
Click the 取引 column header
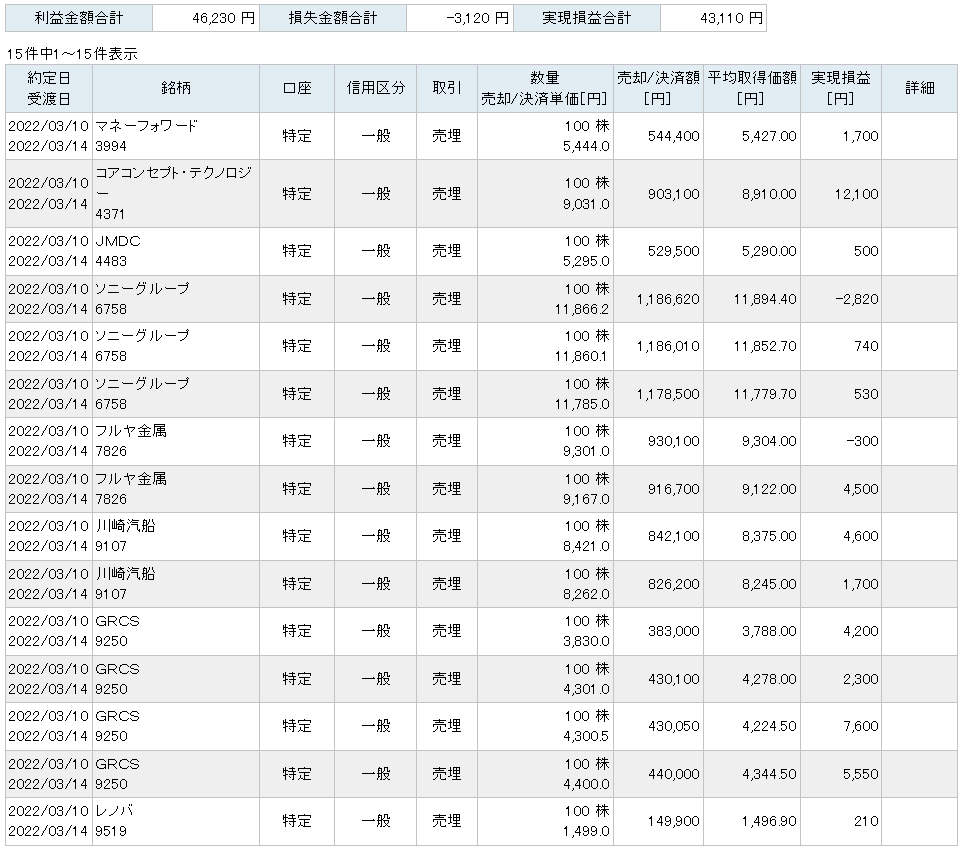pyautogui.click(x=447, y=88)
